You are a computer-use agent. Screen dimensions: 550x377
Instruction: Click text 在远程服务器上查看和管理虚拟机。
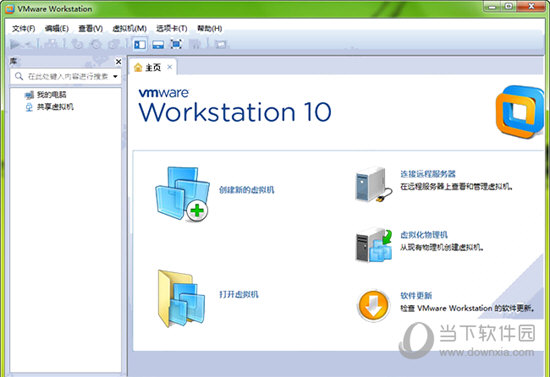[457, 187]
